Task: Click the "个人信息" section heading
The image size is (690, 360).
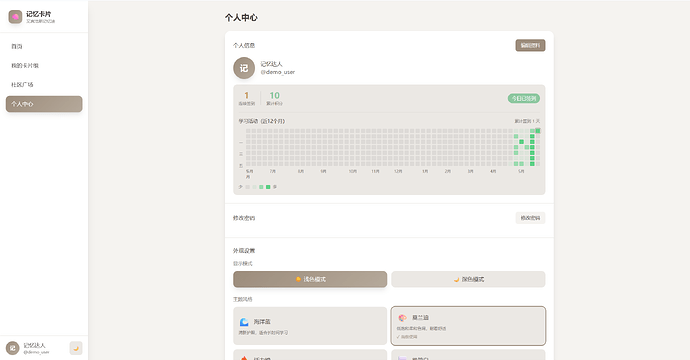Action: point(244,45)
